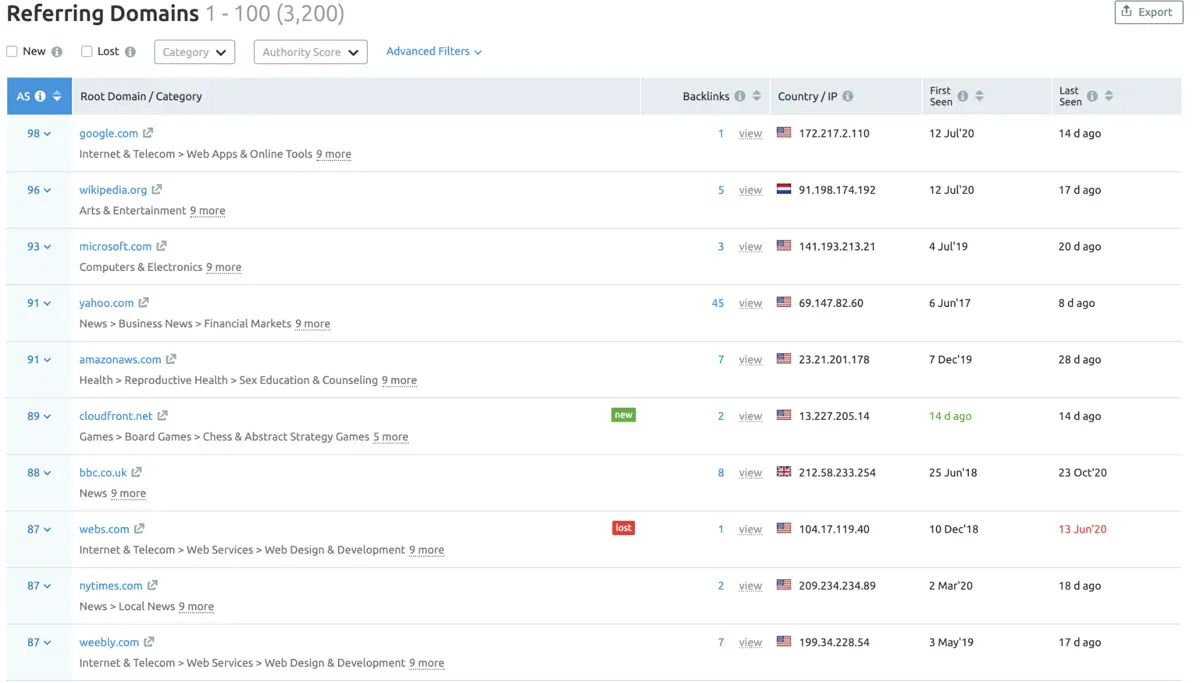Open external link icon next to wikipedia.org
This screenshot has height=683, width=1200.
click(x=156, y=190)
